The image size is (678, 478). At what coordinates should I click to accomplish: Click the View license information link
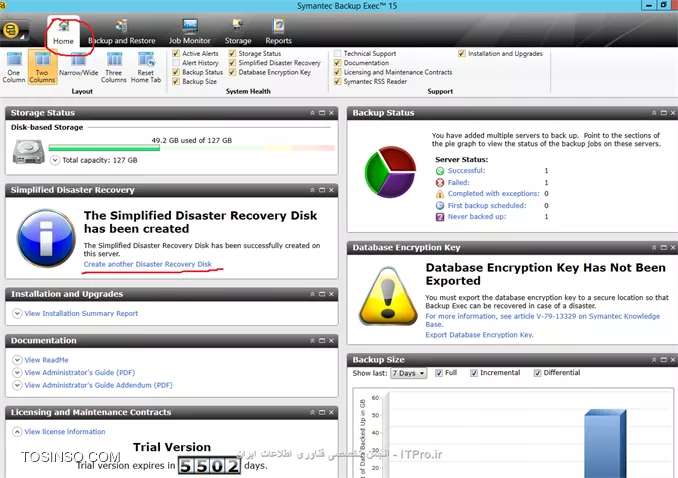pos(65,432)
